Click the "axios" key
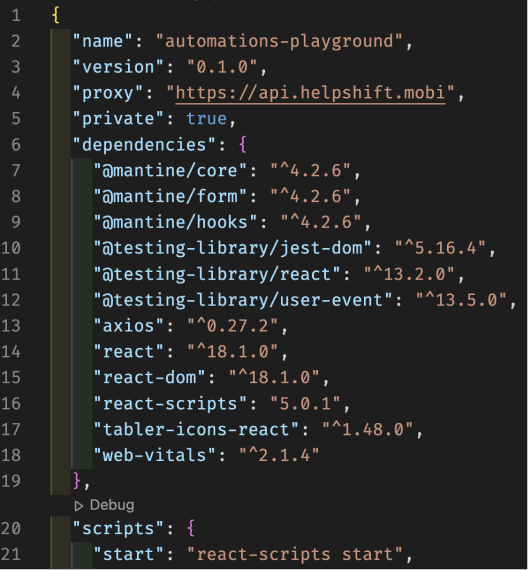Screen dimensions: 528x570 pos(128,326)
